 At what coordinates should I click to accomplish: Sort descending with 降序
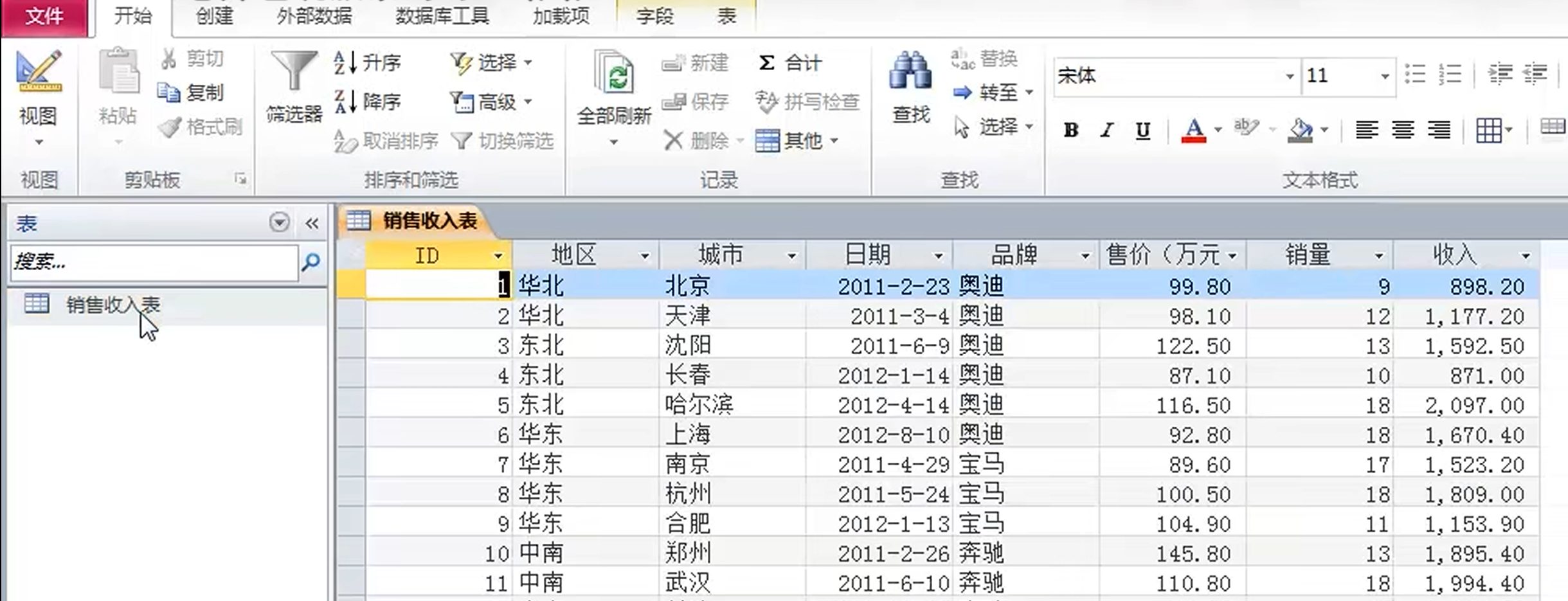click(367, 102)
